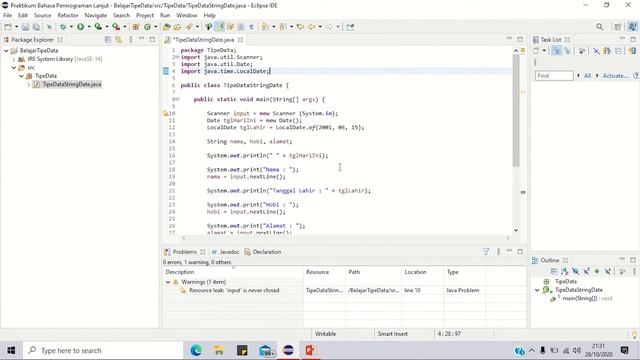Toggle Hide Completed Tasks X icon
Screen dimensions: 640x360
[596, 51]
